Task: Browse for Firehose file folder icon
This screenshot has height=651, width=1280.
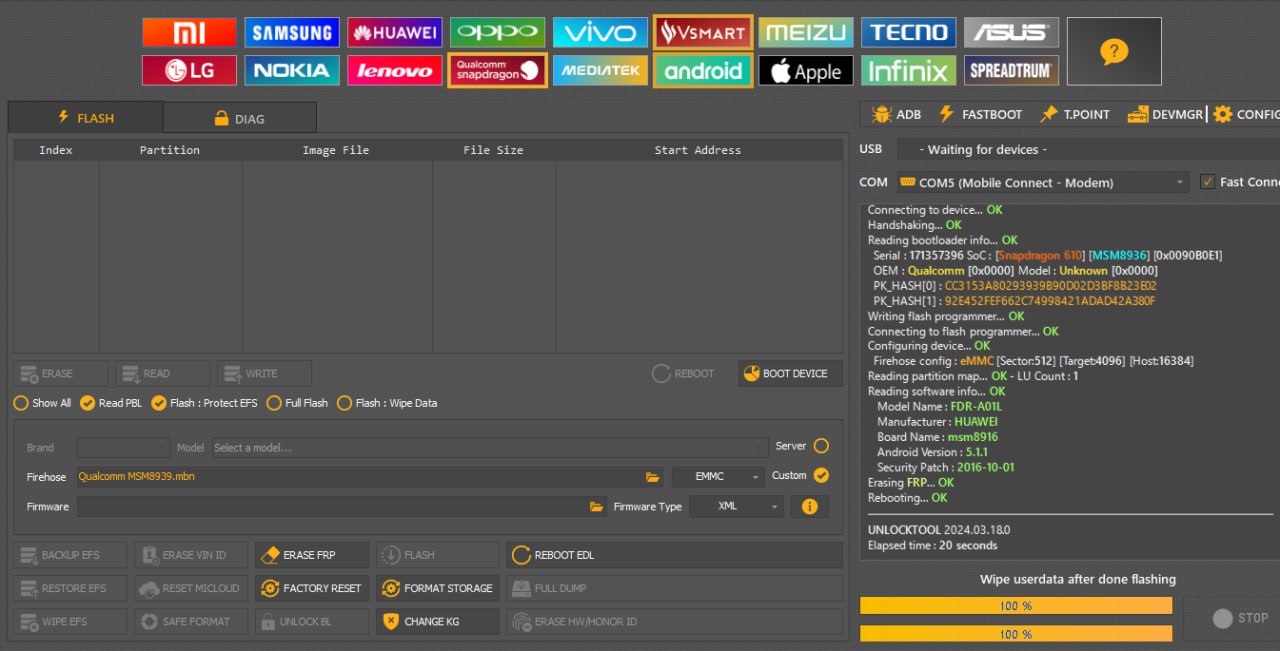Action: coord(652,477)
